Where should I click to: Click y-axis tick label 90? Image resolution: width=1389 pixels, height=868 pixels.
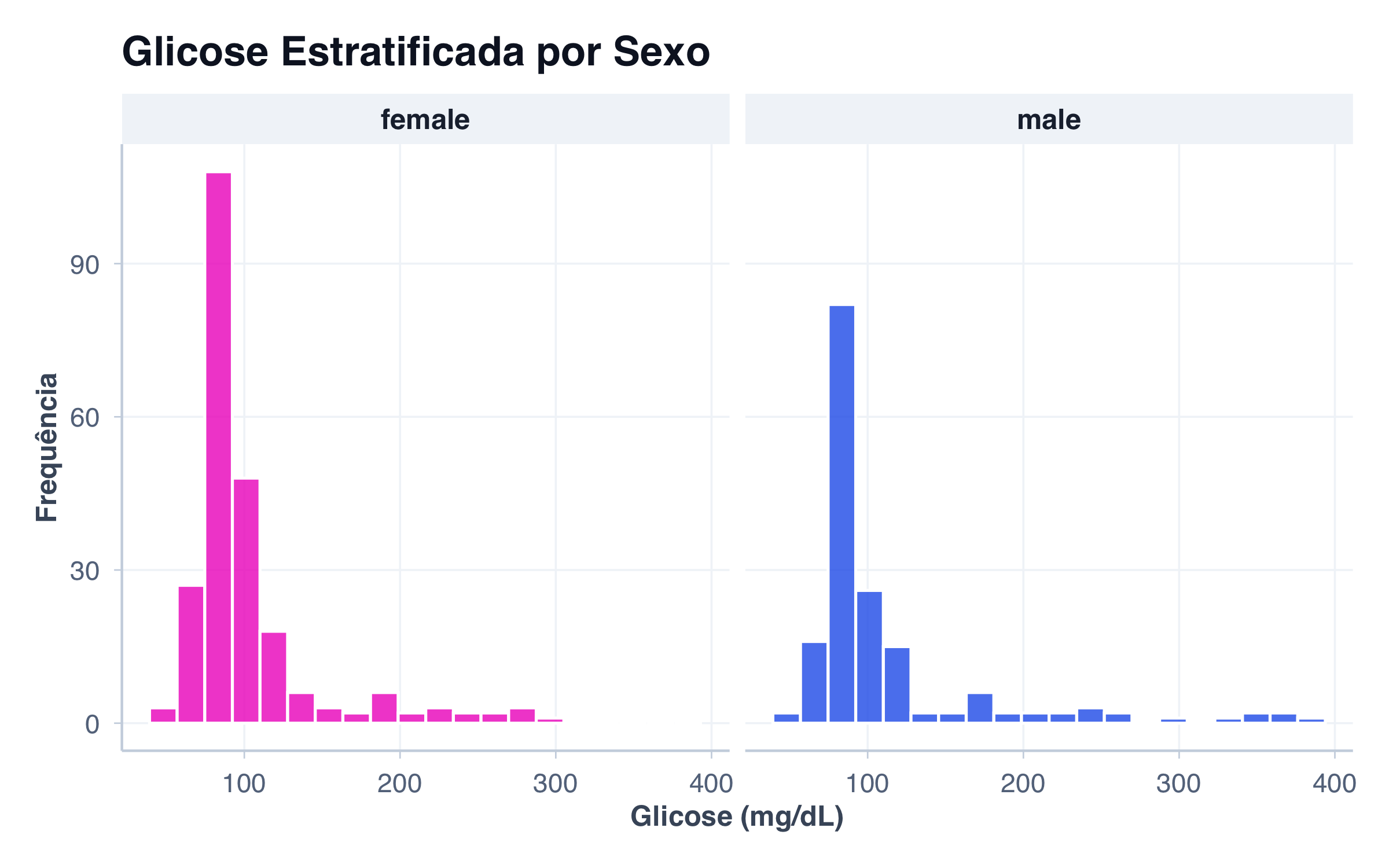click(x=84, y=265)
